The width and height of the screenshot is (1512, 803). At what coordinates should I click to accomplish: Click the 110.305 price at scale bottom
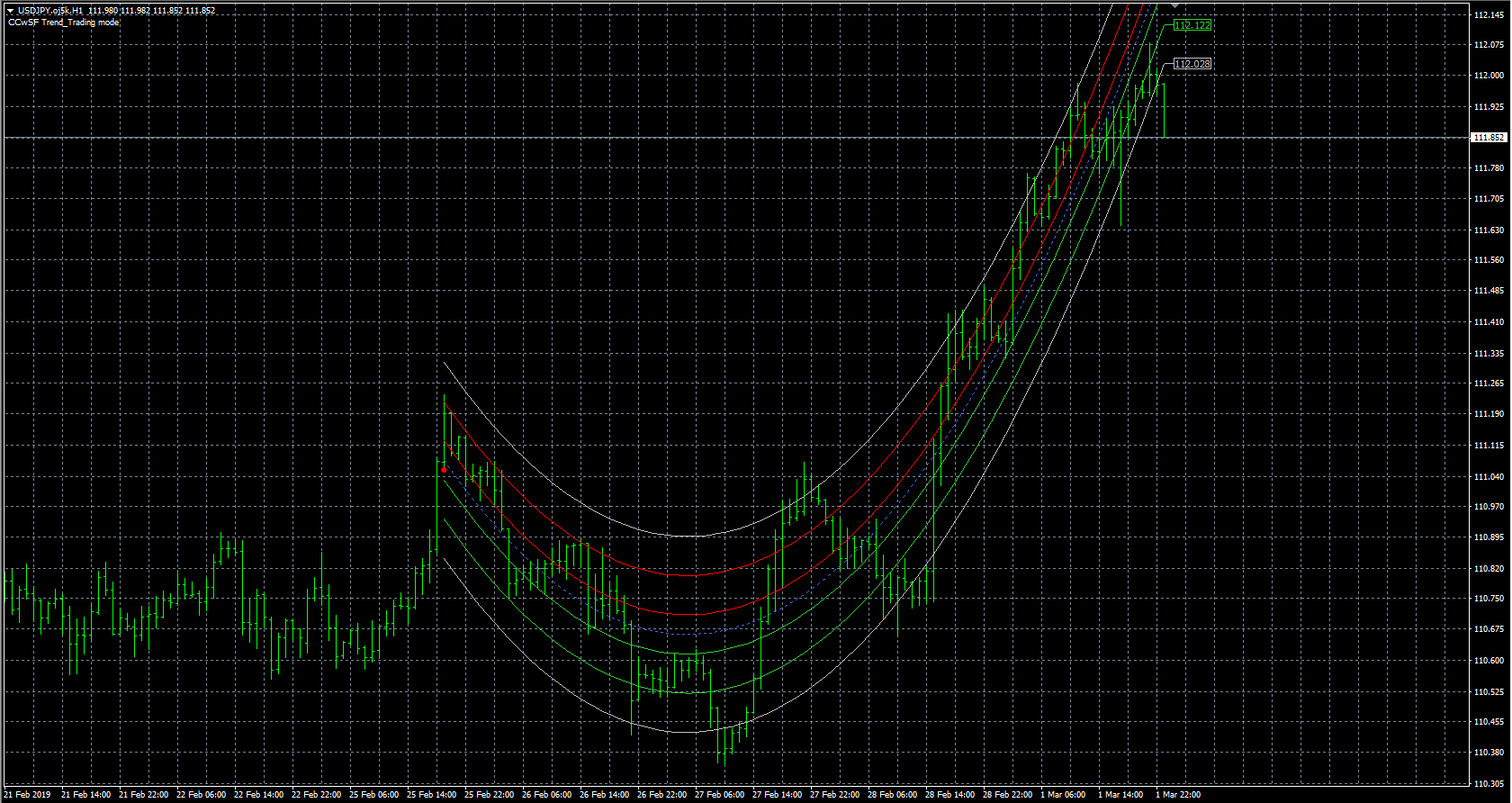point(1489,784)
